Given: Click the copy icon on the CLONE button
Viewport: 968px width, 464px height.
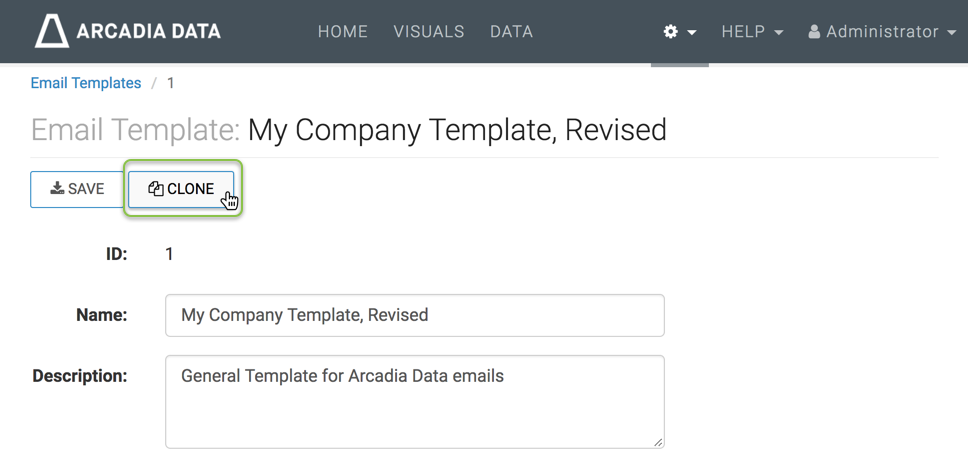Looking at the screenshot, I should pyautogui.click(x=156, y=188).
